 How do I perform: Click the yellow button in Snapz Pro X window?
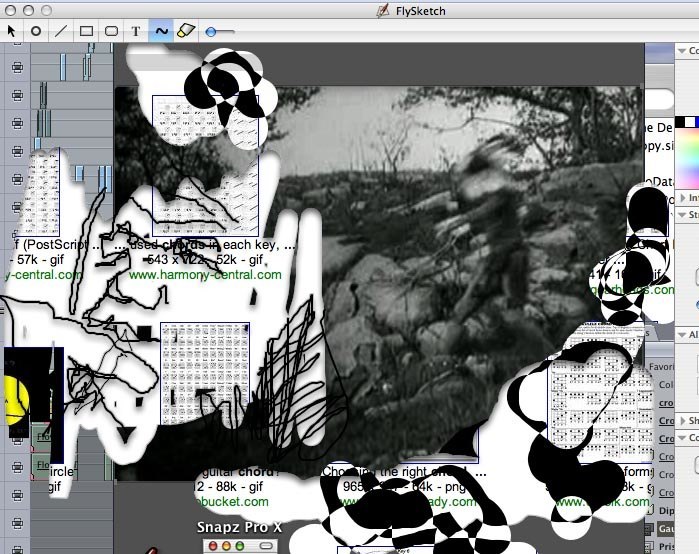tap(226, 546)
